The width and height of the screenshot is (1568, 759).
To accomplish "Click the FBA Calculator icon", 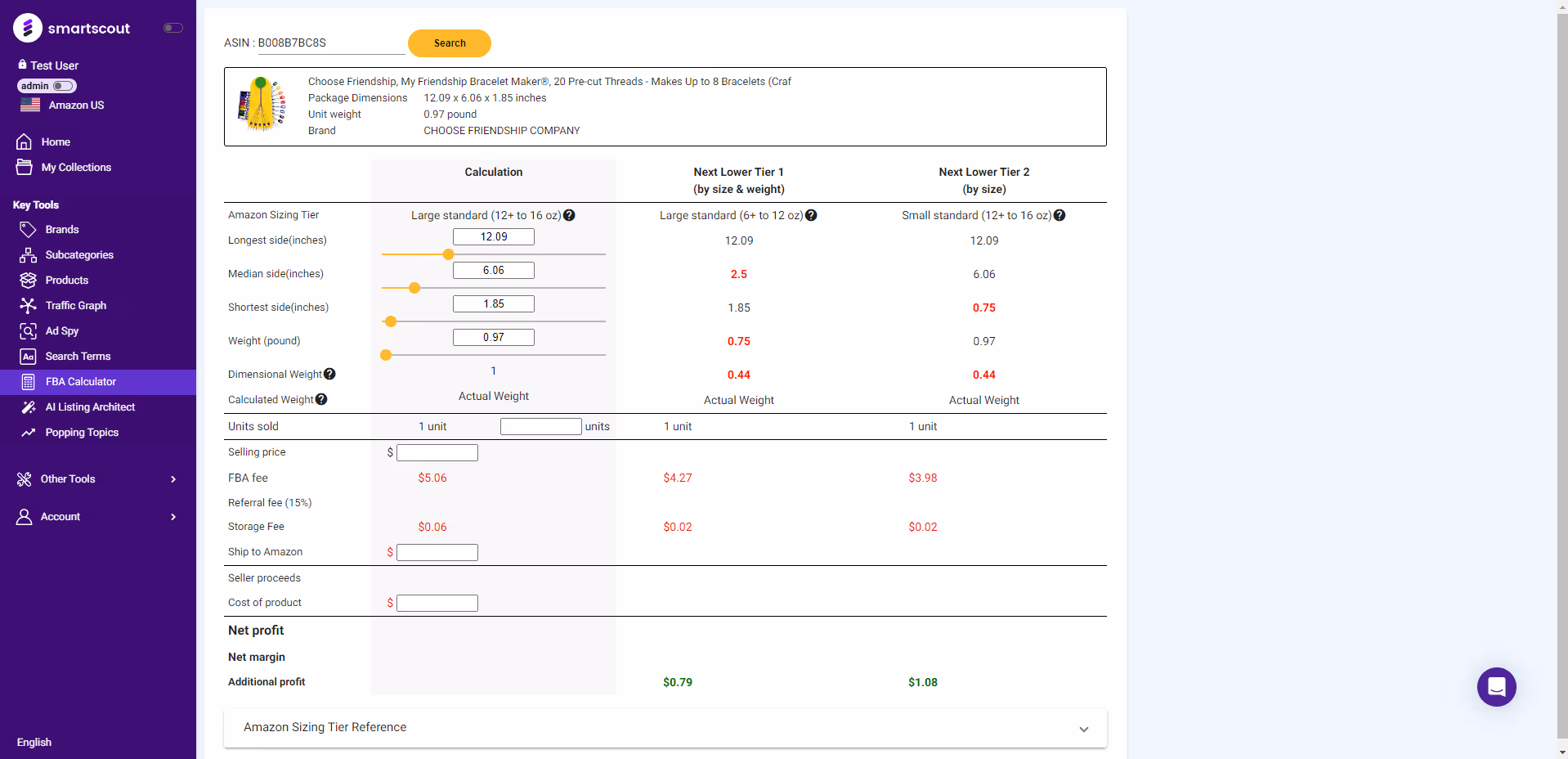I will [28, 381].
